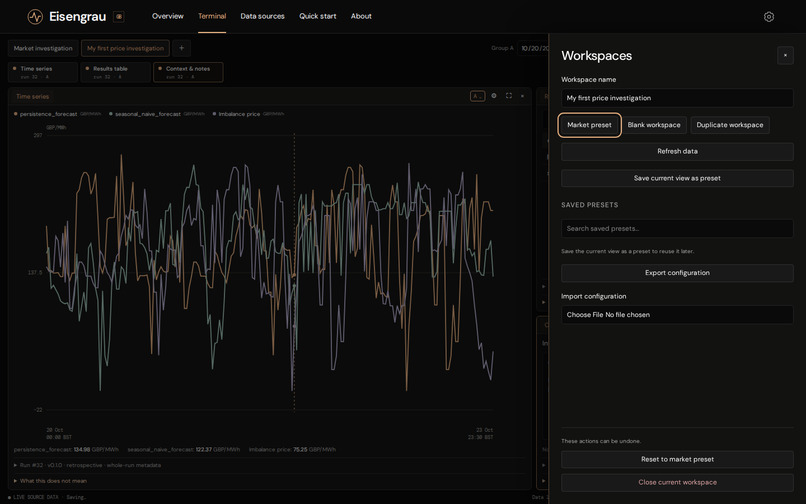Open Time series panel settings gear
The width and height of the screenshot is (806, 504).
point(494,96)
